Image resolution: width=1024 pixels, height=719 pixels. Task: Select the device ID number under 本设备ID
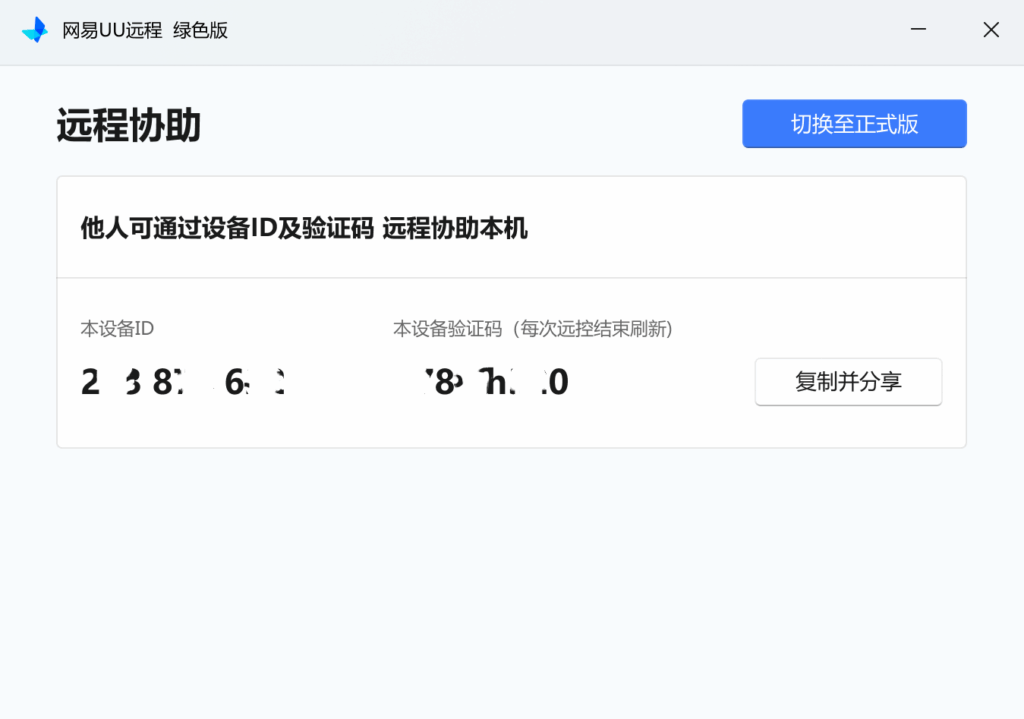coord(183,381)
